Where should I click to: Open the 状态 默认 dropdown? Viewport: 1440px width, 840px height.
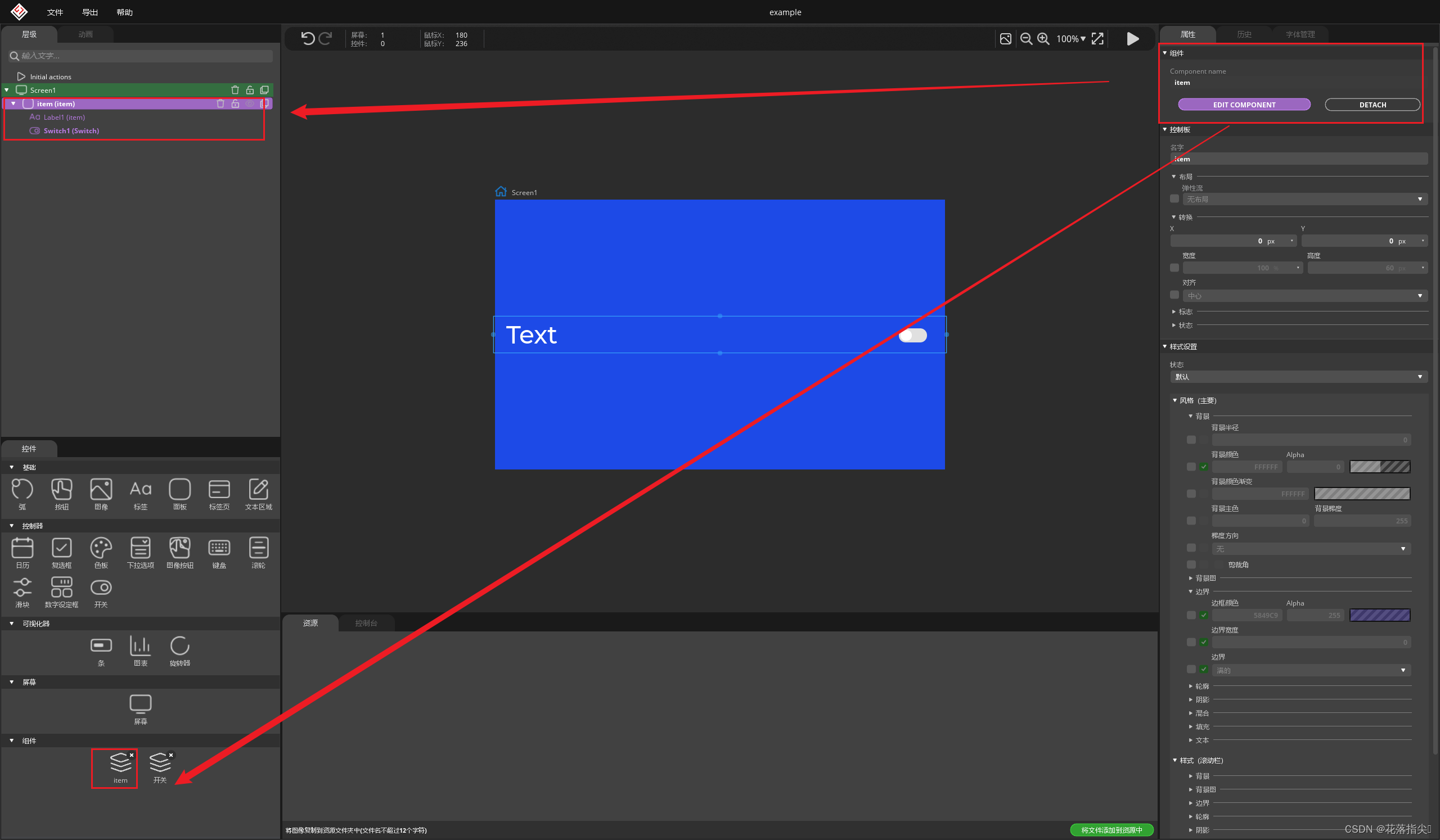tap(1298, 377)
